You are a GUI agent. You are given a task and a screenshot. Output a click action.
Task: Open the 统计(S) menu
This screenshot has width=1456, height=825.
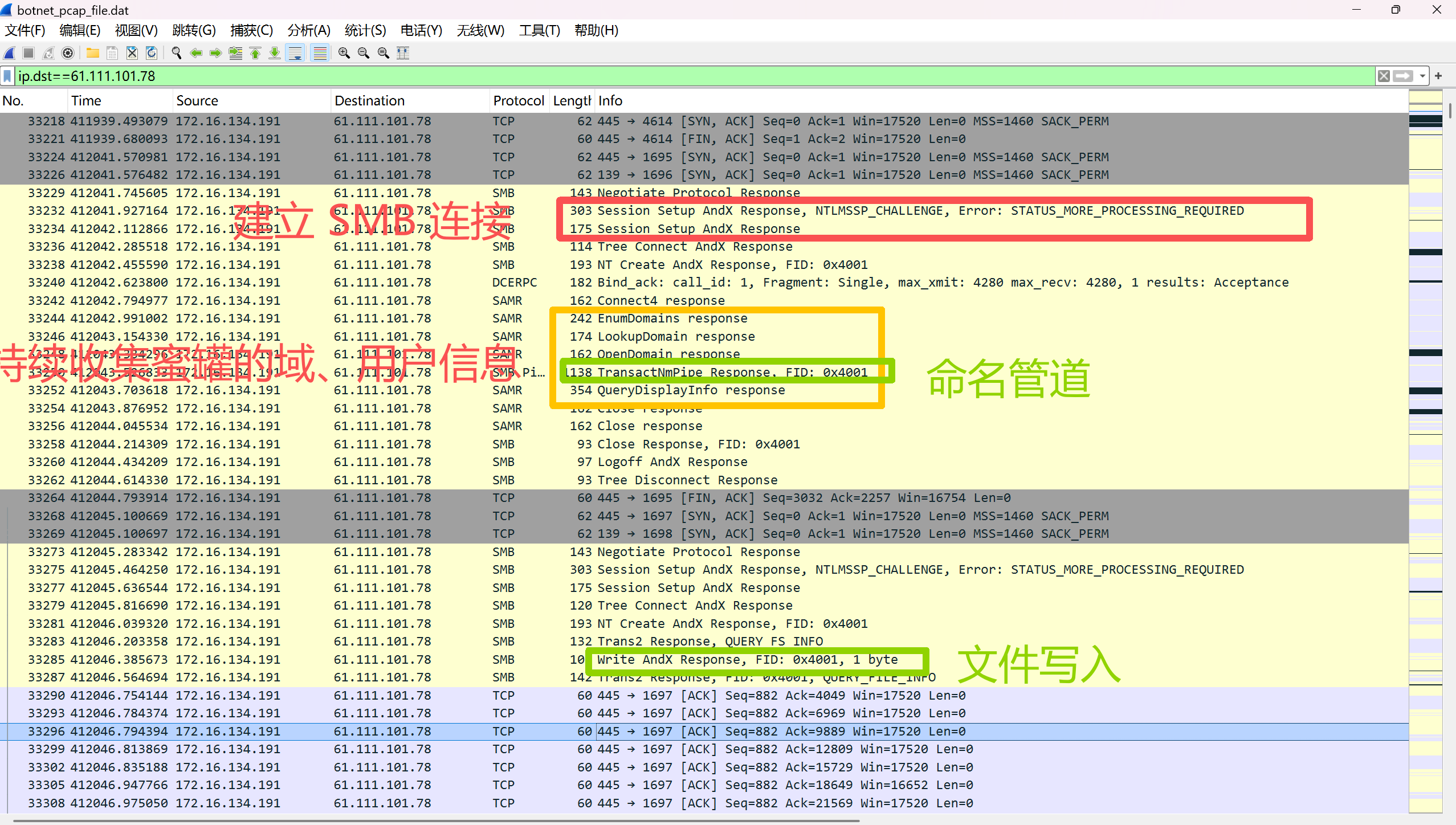pos(365,30)
